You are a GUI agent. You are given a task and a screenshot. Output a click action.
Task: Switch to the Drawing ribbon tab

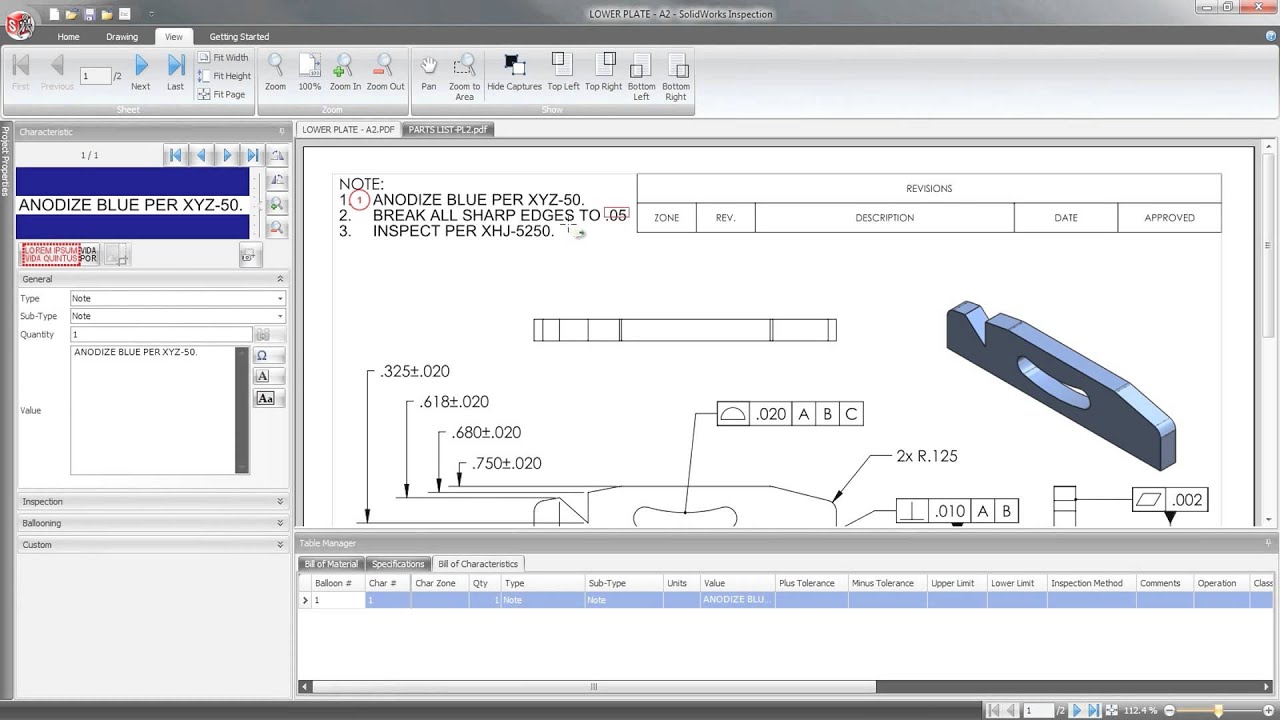[x=122, y=37]
